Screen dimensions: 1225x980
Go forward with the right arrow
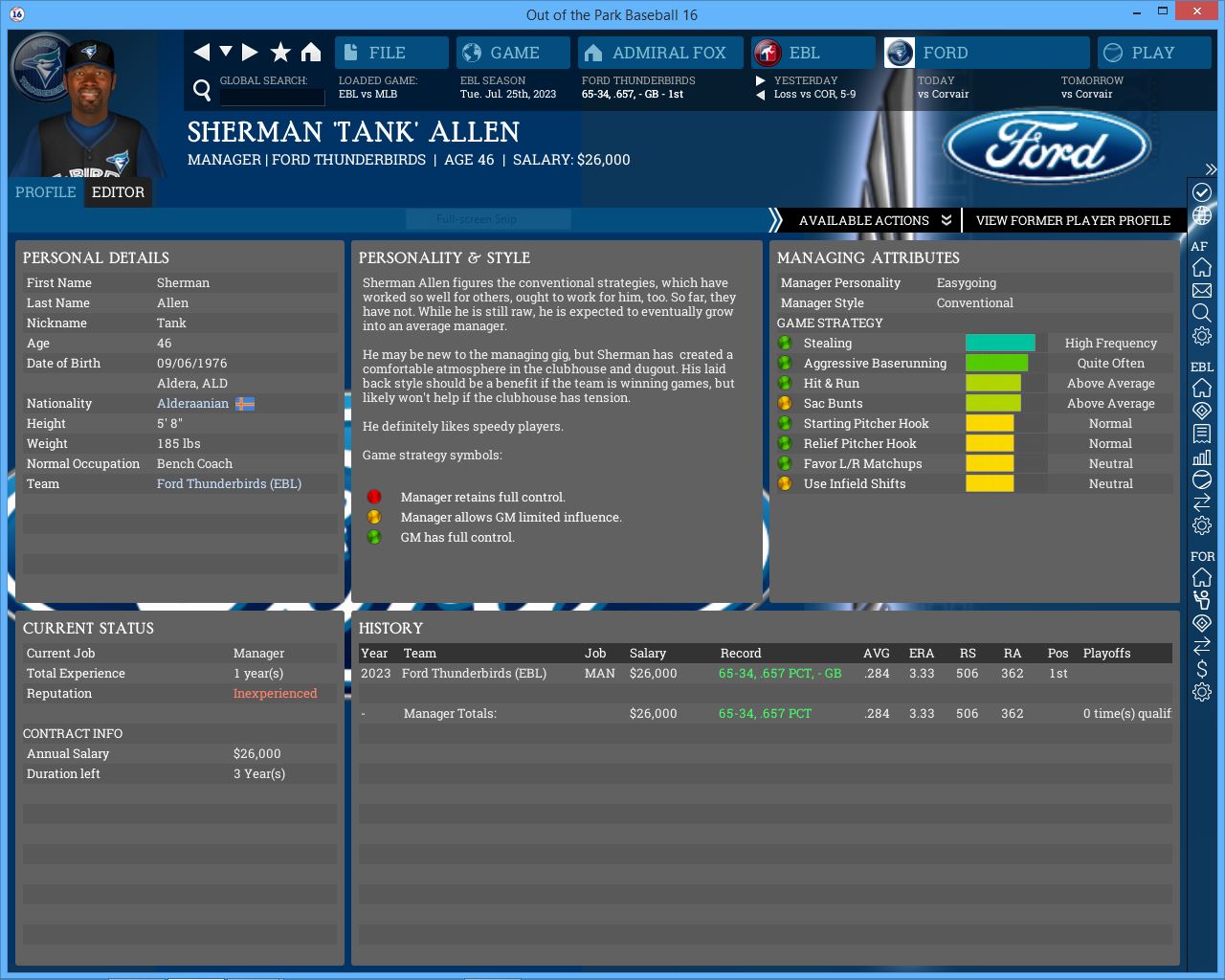250,52
